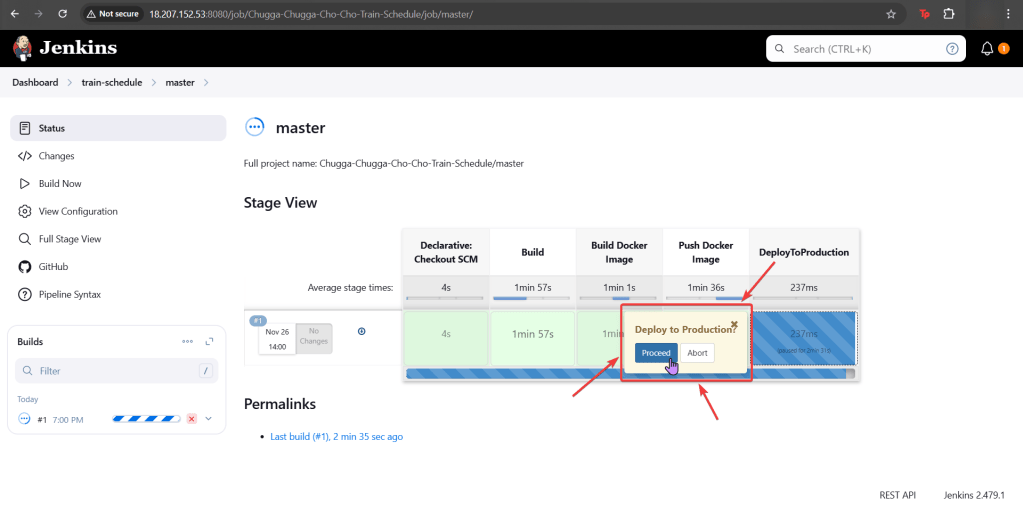
Task: Open View Configuration in the sidebar
Action: click(78, 212)
